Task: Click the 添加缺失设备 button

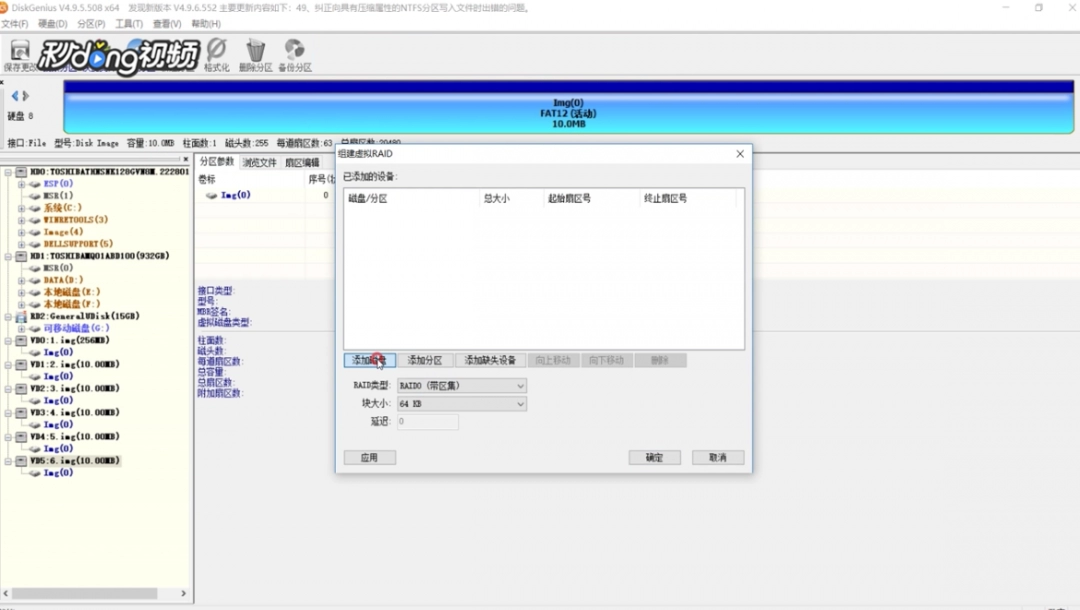Action: [490, 360]
